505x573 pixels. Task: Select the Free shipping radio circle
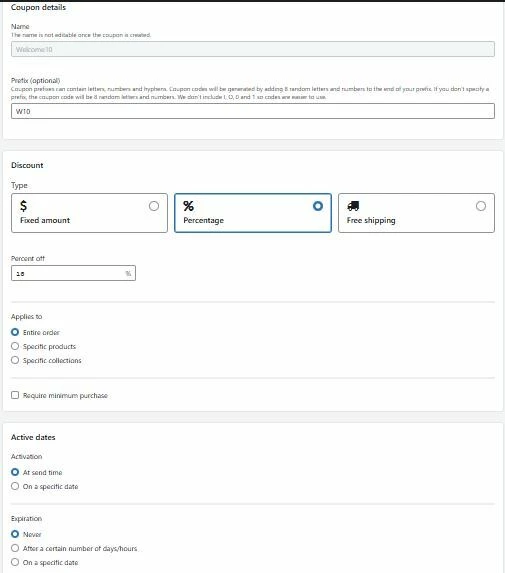point(481,206)
